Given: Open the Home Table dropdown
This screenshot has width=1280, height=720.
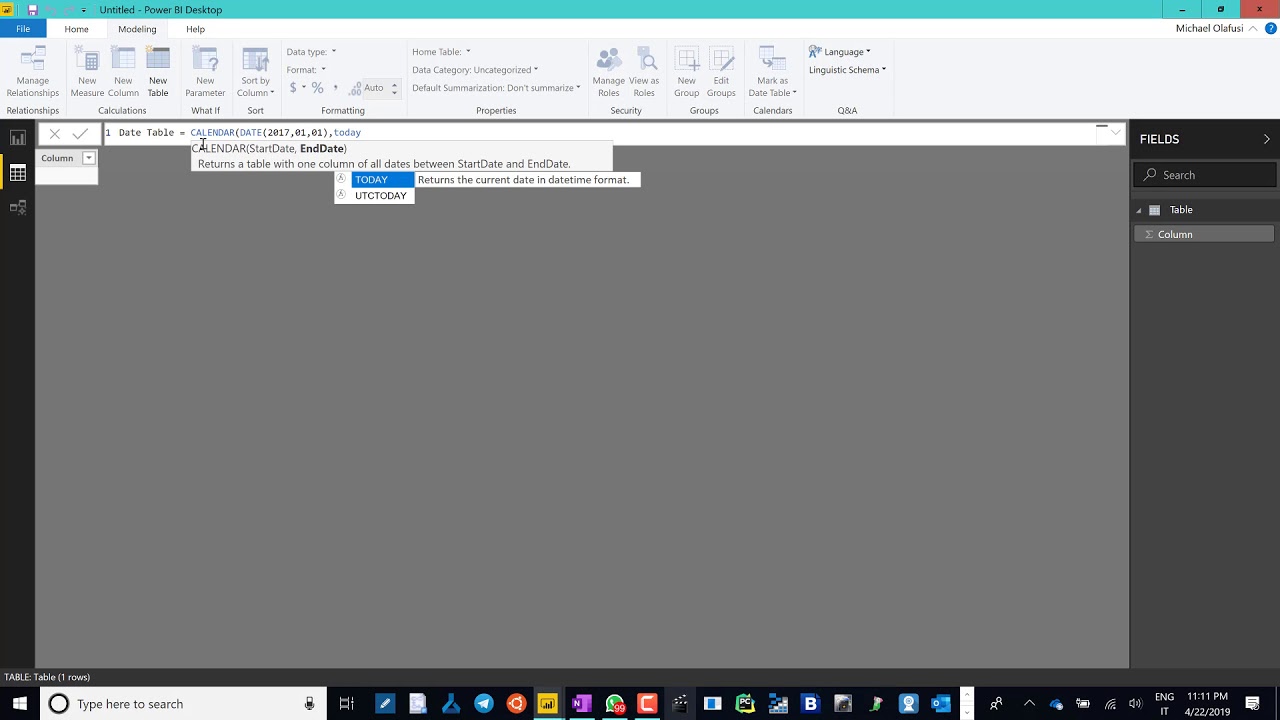Looking at the screenshot, I should [x=441, y=52].
